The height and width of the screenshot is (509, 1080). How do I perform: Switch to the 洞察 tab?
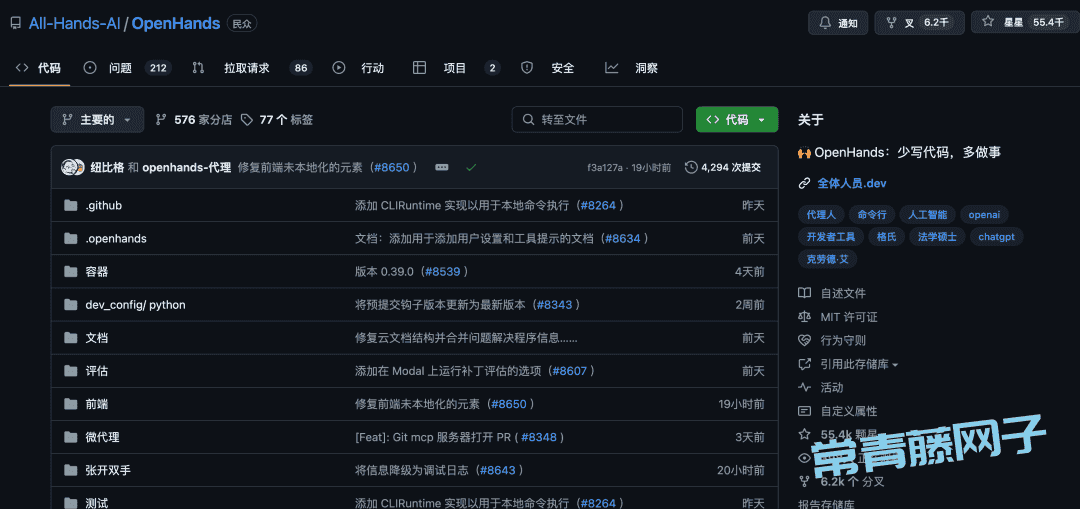pyautogui.click(x=632, y=67)
